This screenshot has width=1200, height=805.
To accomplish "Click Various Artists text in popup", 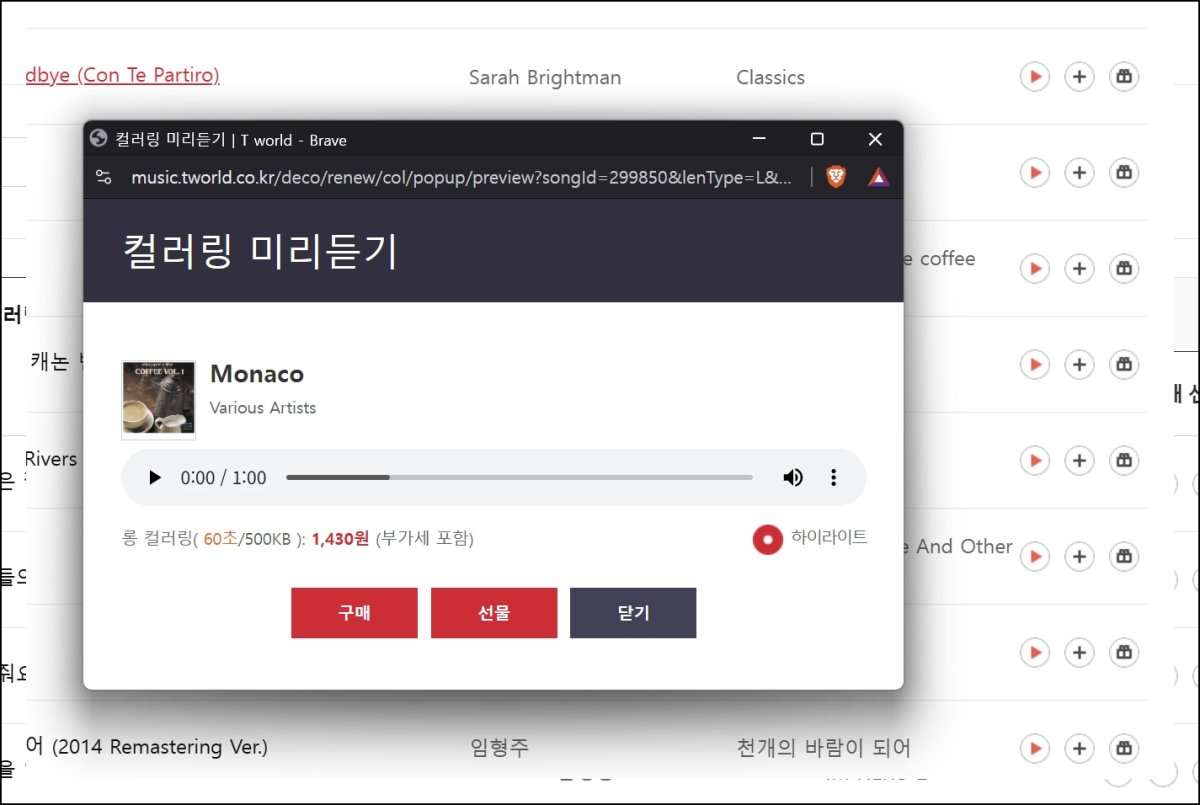I will click(x=263, y=408).
